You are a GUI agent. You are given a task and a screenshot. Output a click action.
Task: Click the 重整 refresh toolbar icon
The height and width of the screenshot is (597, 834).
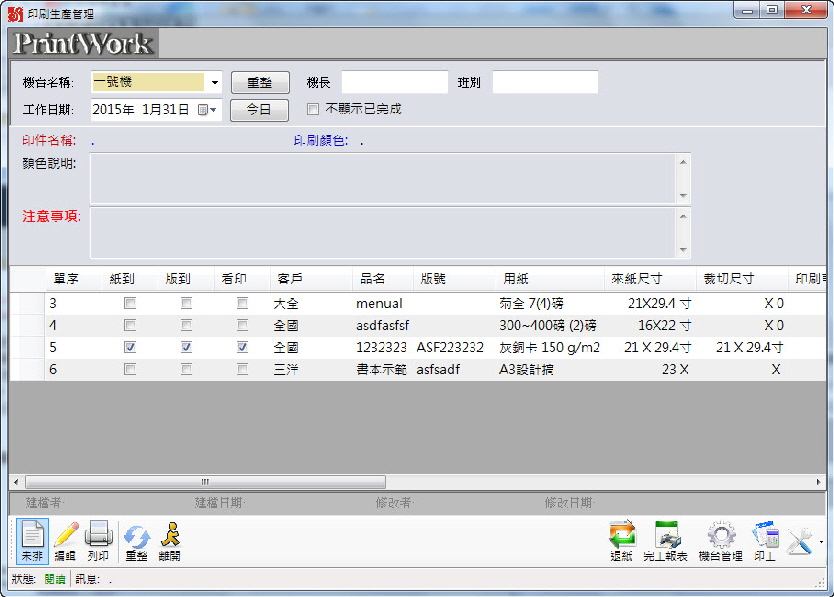tap(136, 541)
